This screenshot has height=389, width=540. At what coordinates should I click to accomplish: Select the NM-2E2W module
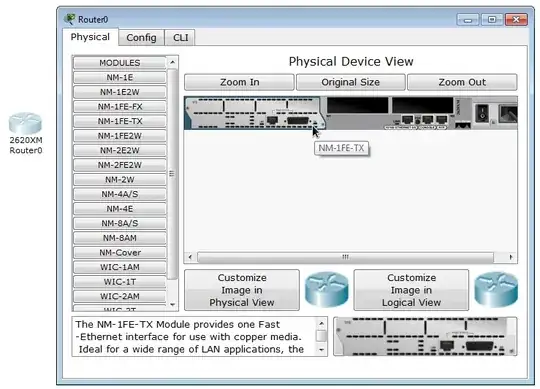[x=120, y=150]
